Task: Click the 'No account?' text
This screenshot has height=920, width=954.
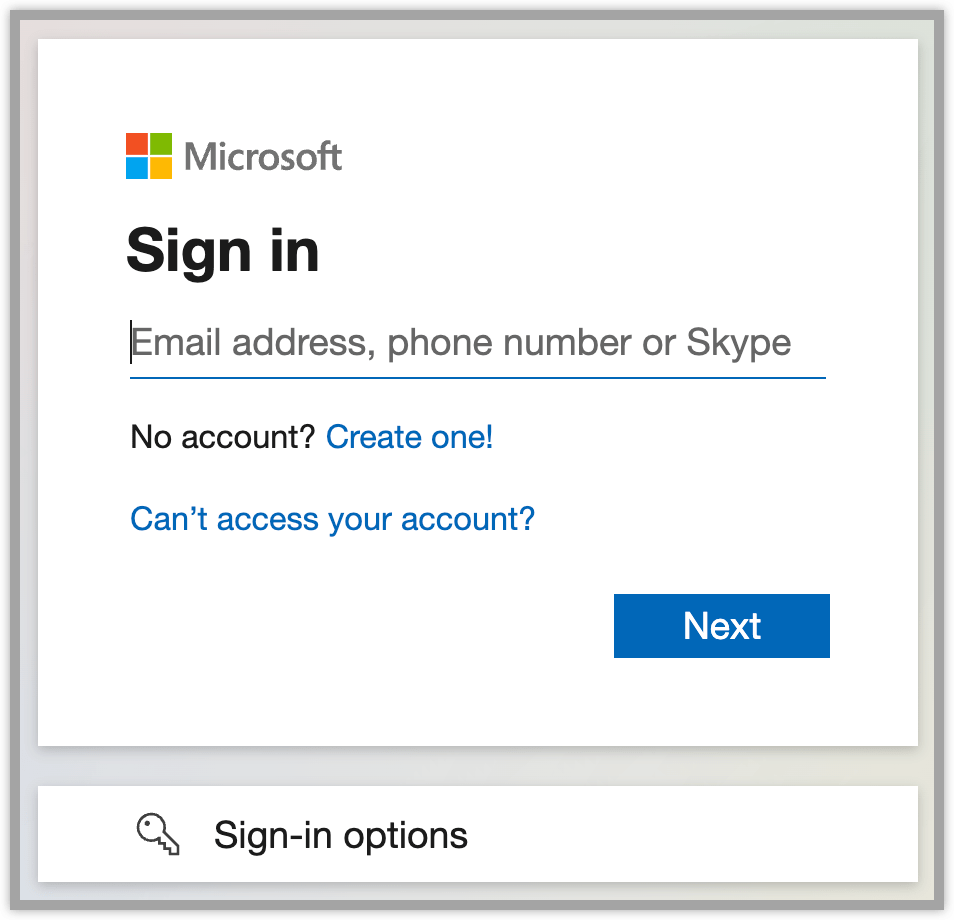Action: (222, 437)
